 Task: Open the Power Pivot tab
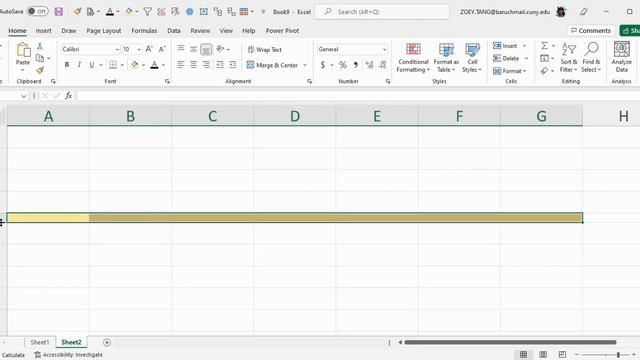[x=282, y=31]
